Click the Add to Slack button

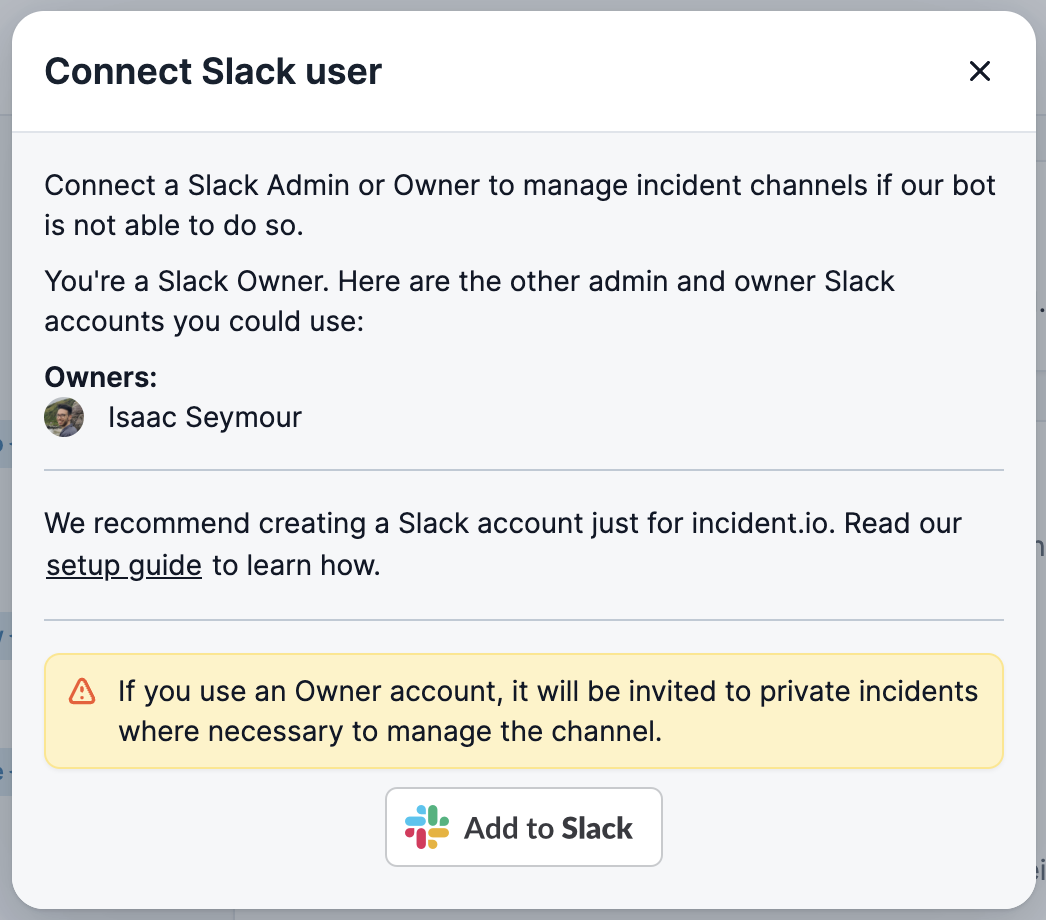tap(524, 827)
